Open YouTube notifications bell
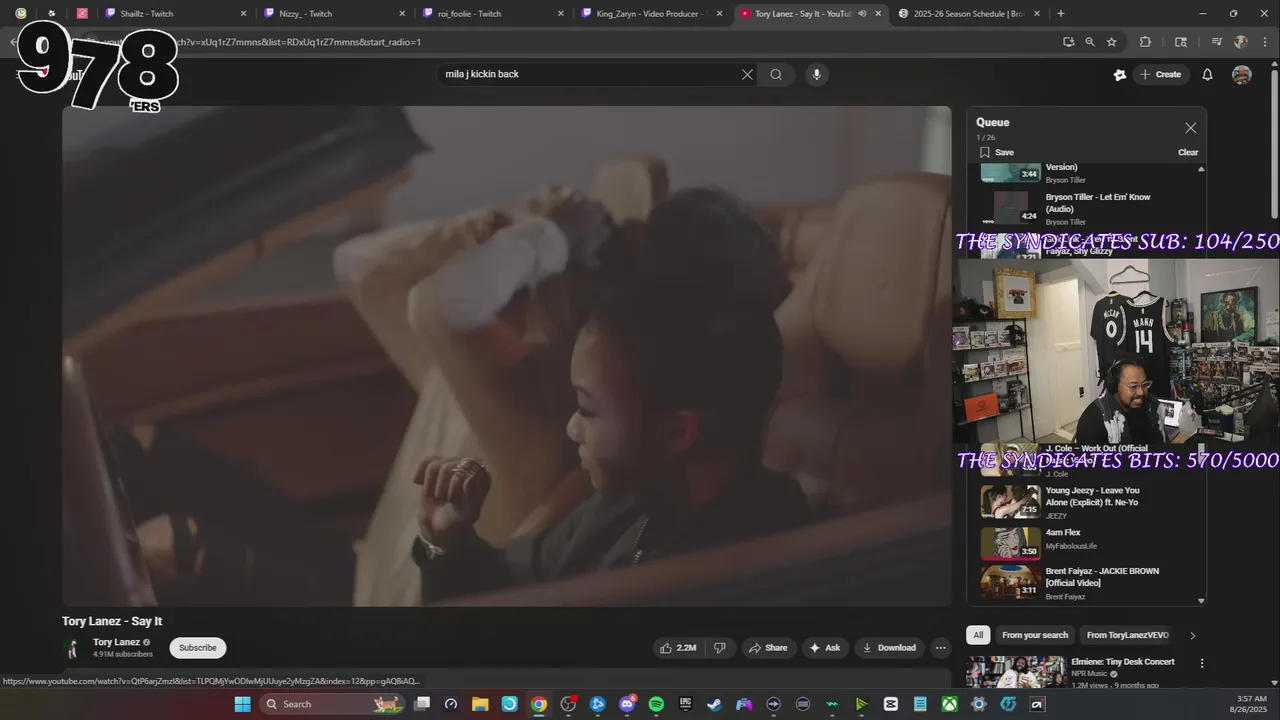Screen dimensions: 1280x720 (x=1207, y=74)
